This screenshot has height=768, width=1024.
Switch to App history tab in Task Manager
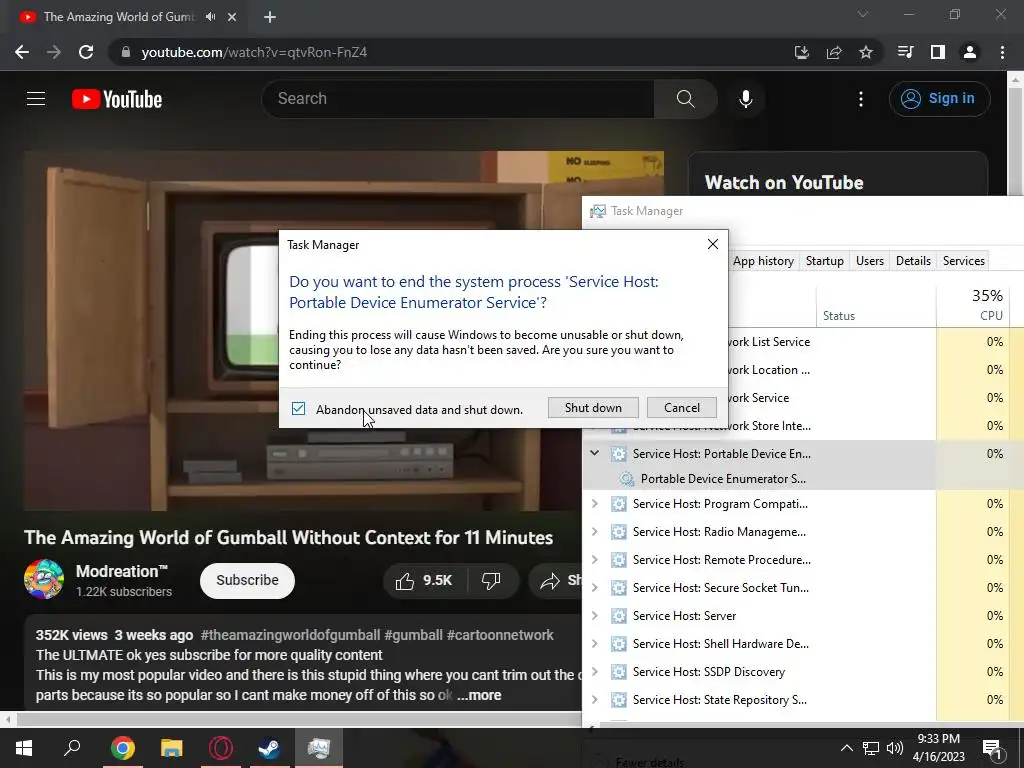point(763,261)
